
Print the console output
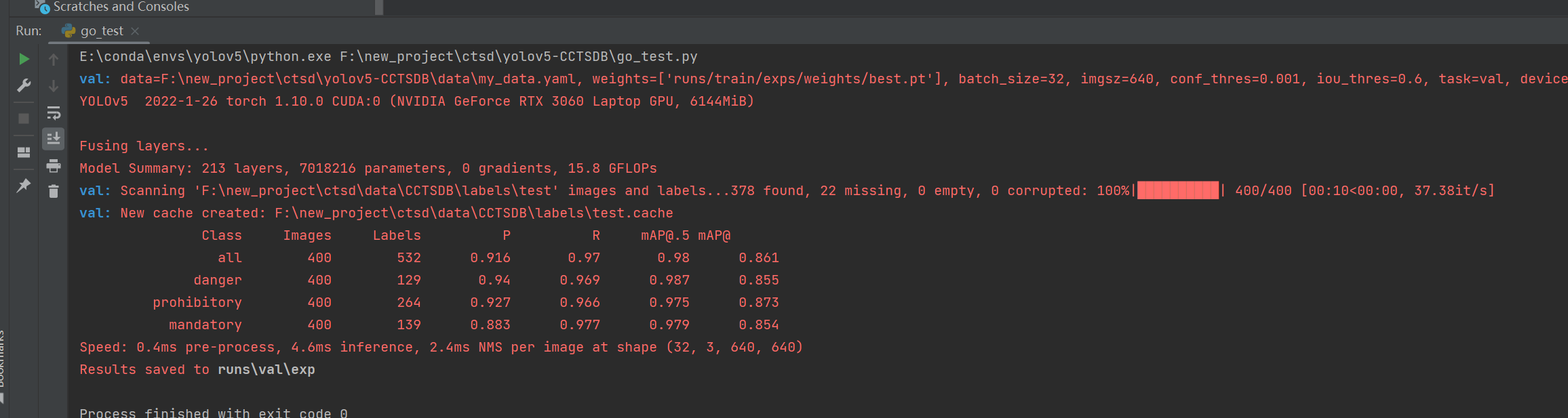pos(54,165)
